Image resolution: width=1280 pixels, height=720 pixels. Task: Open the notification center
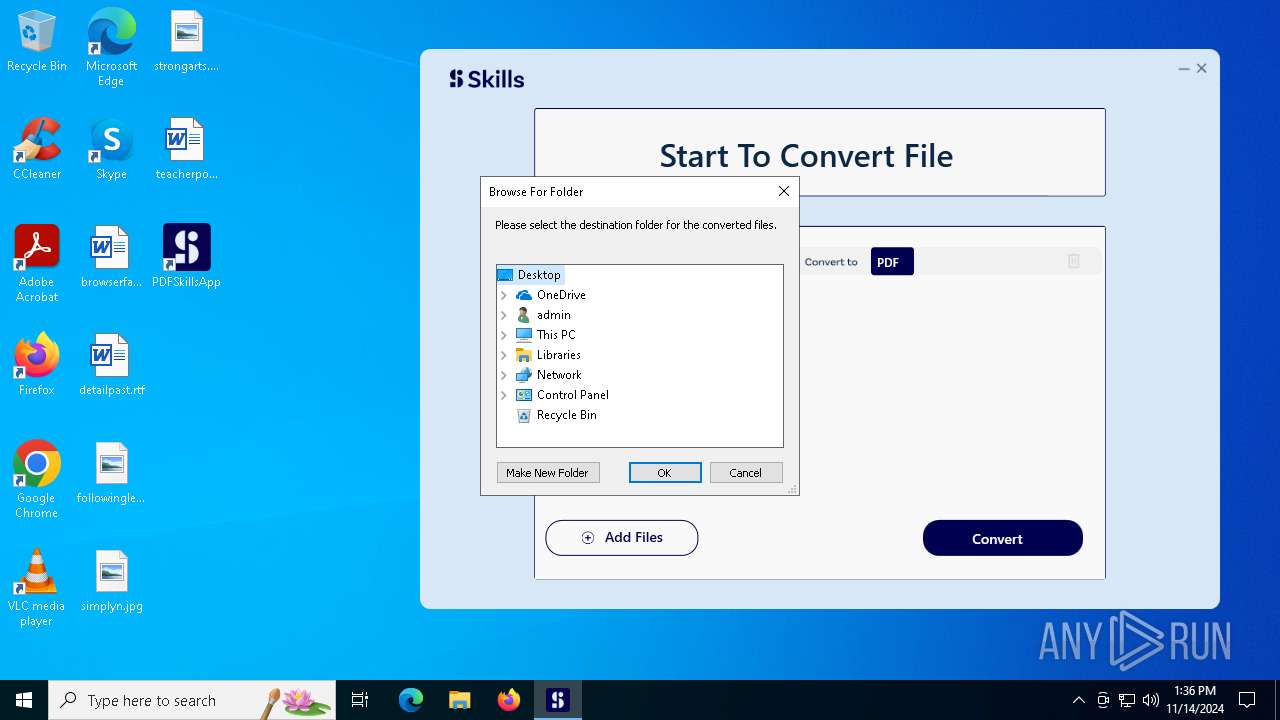pyautogui.click(x=1247, y=700)
